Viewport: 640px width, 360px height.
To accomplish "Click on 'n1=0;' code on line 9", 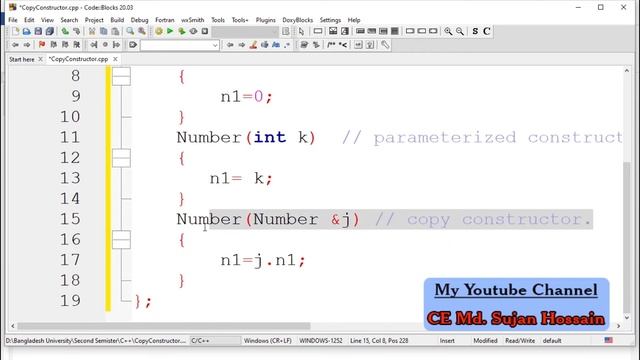I will [x=247, y=97].
